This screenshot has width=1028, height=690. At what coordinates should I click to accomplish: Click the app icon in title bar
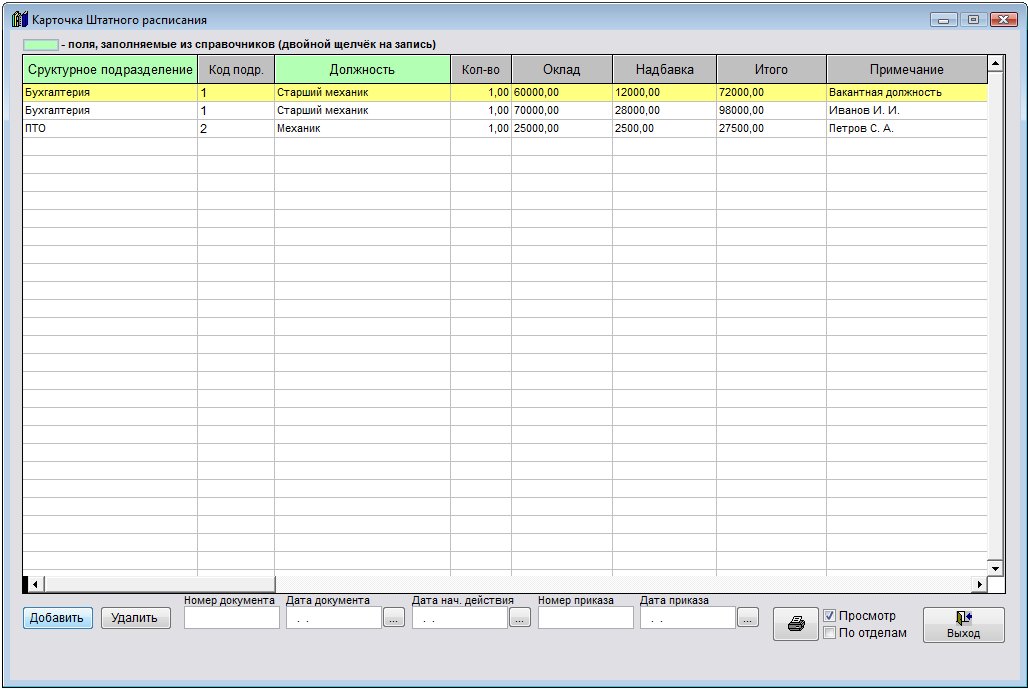pos(20,20)
